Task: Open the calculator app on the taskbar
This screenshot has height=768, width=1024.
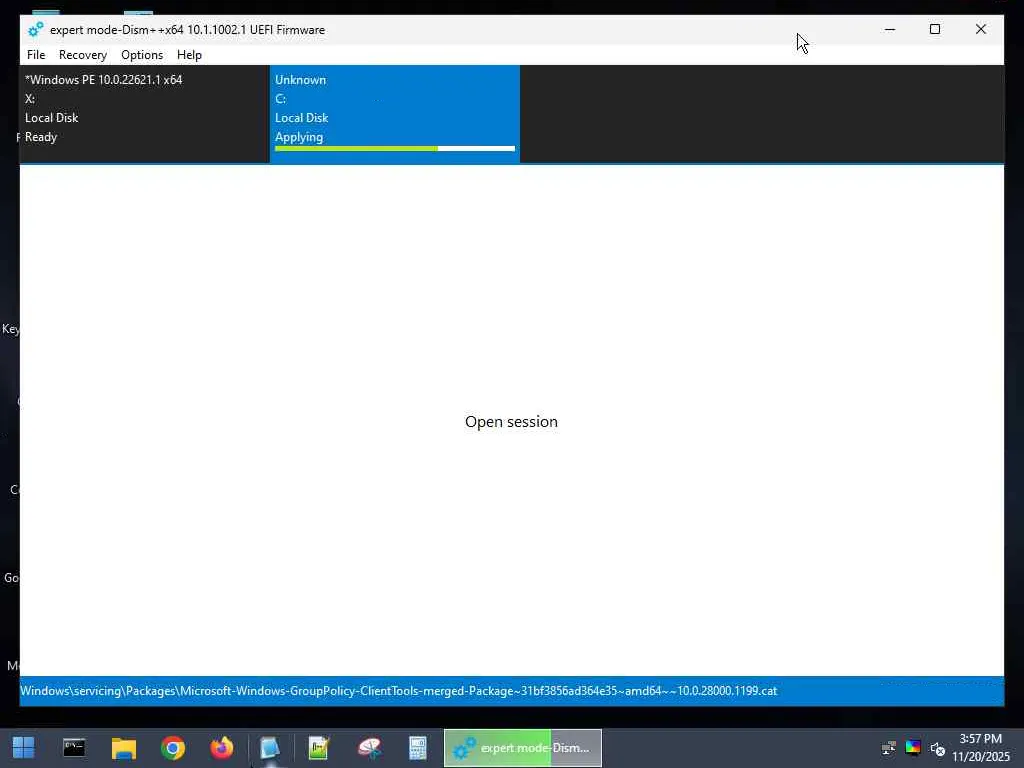Action: pyautogui.click(x=418, y=748)
